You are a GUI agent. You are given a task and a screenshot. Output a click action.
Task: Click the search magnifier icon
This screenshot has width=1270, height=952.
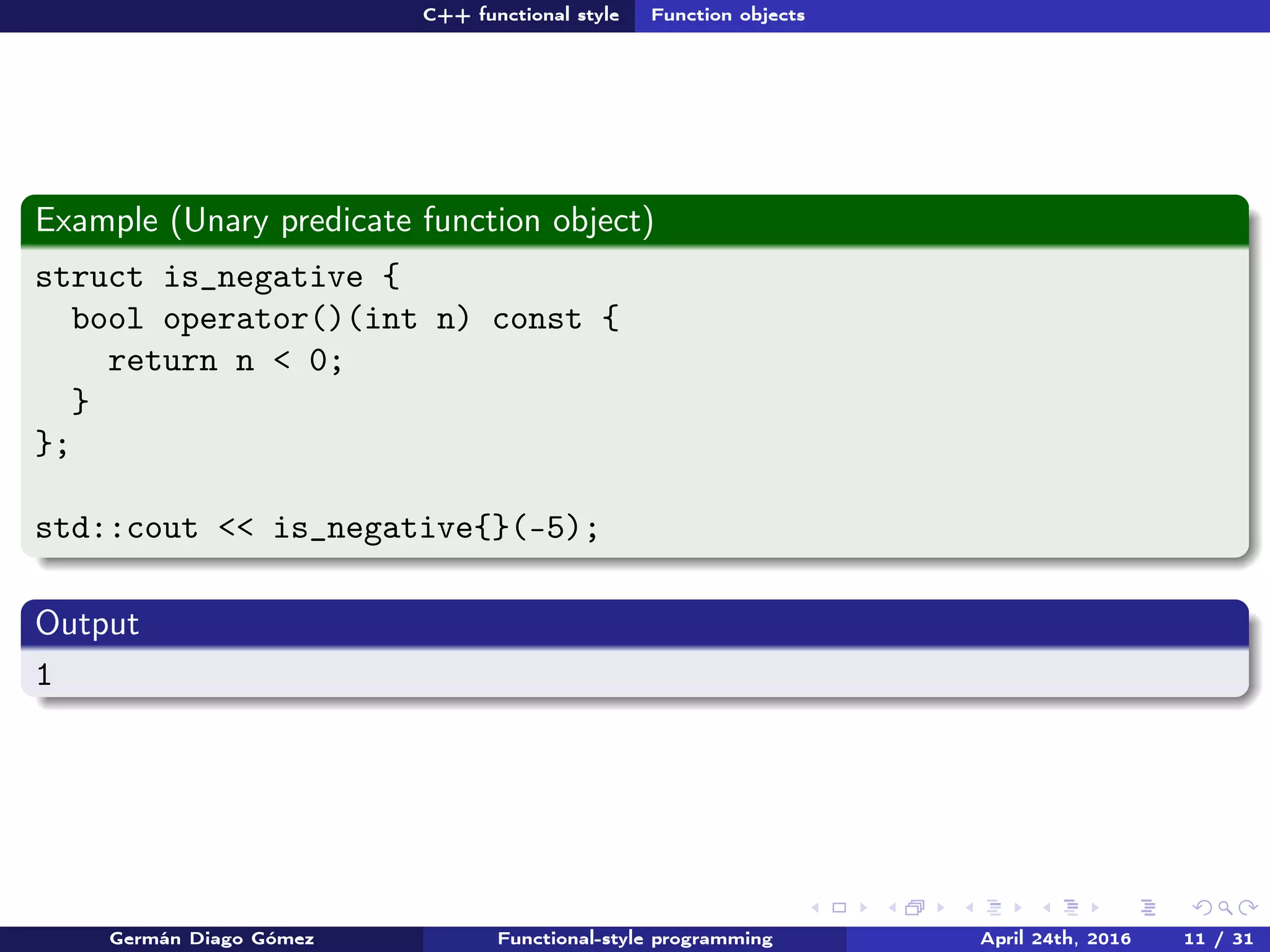[1225, 908]
